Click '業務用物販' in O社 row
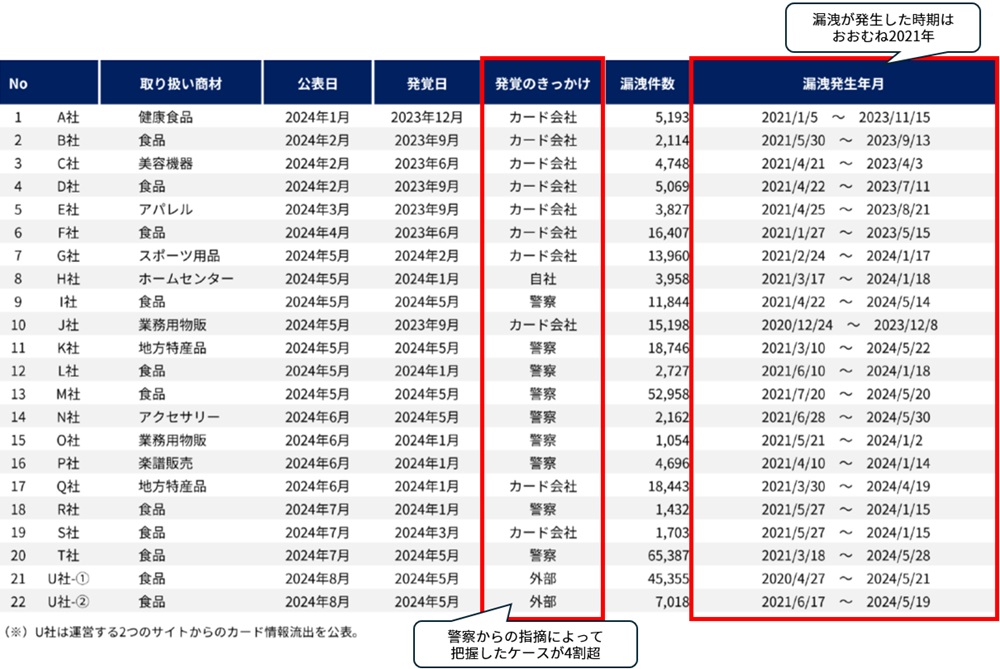 click(x=172, y=440)
